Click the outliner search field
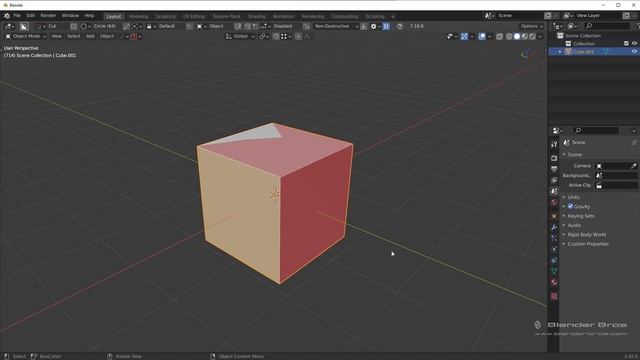This screenshot has height=360, width=640. 607,26
